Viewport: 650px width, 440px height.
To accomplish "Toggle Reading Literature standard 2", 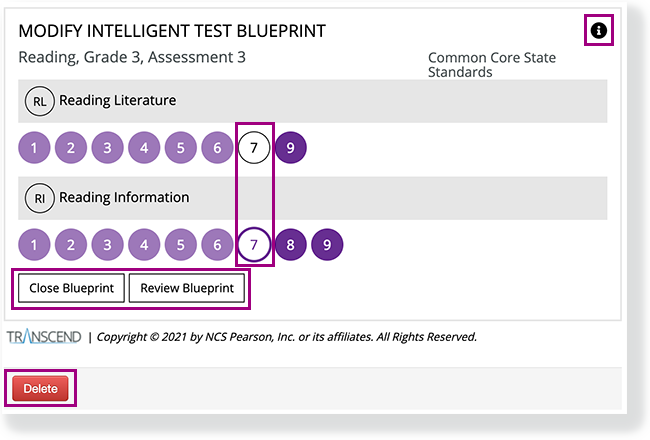I will (71, 149).
